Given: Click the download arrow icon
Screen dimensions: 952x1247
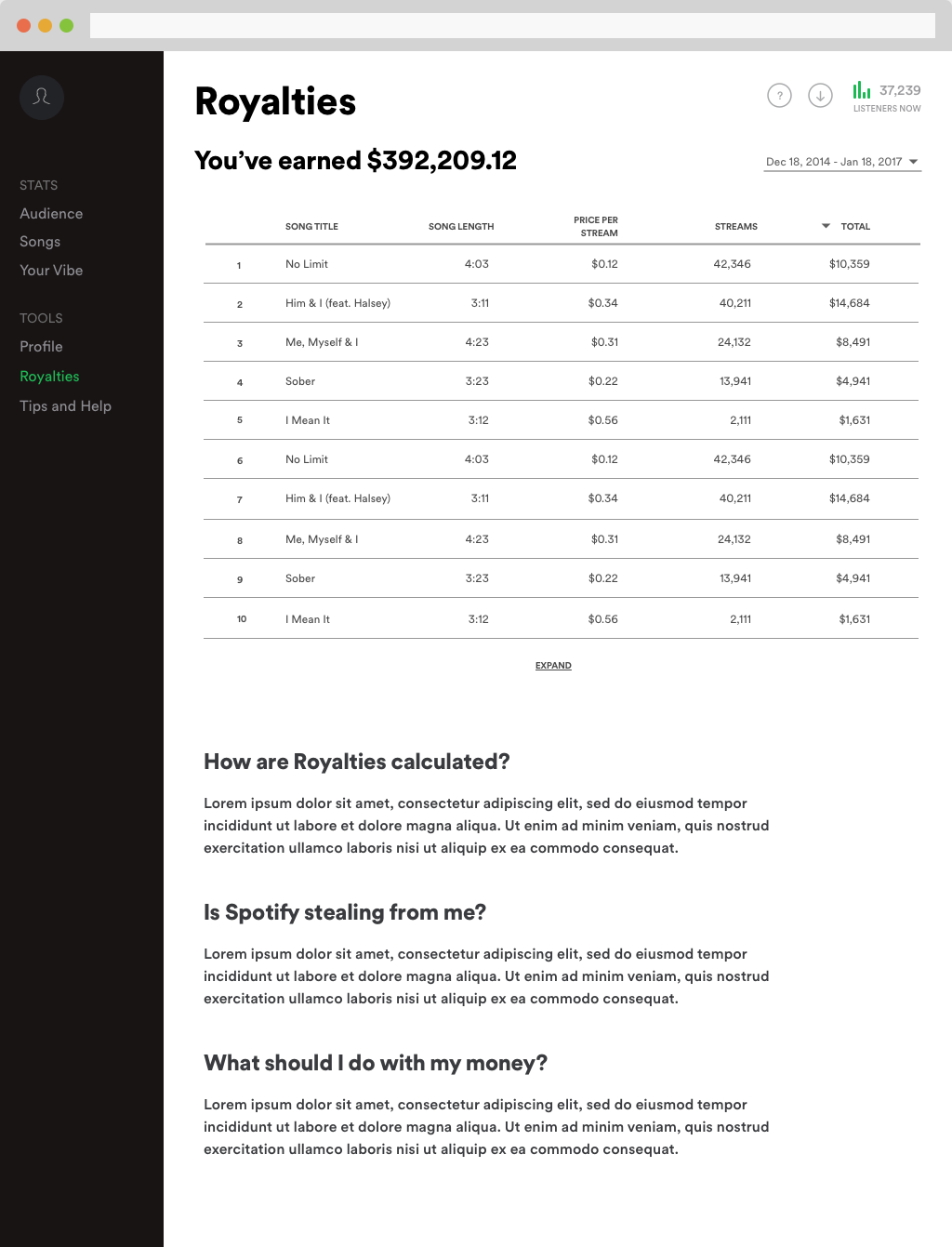Looking at the screenshot, I should click(x=820, y=95).
